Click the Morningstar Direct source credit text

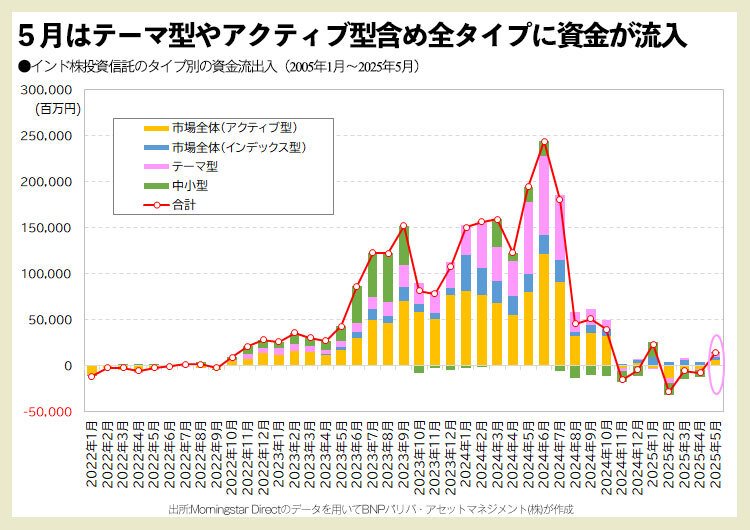[x=371, y=509]
